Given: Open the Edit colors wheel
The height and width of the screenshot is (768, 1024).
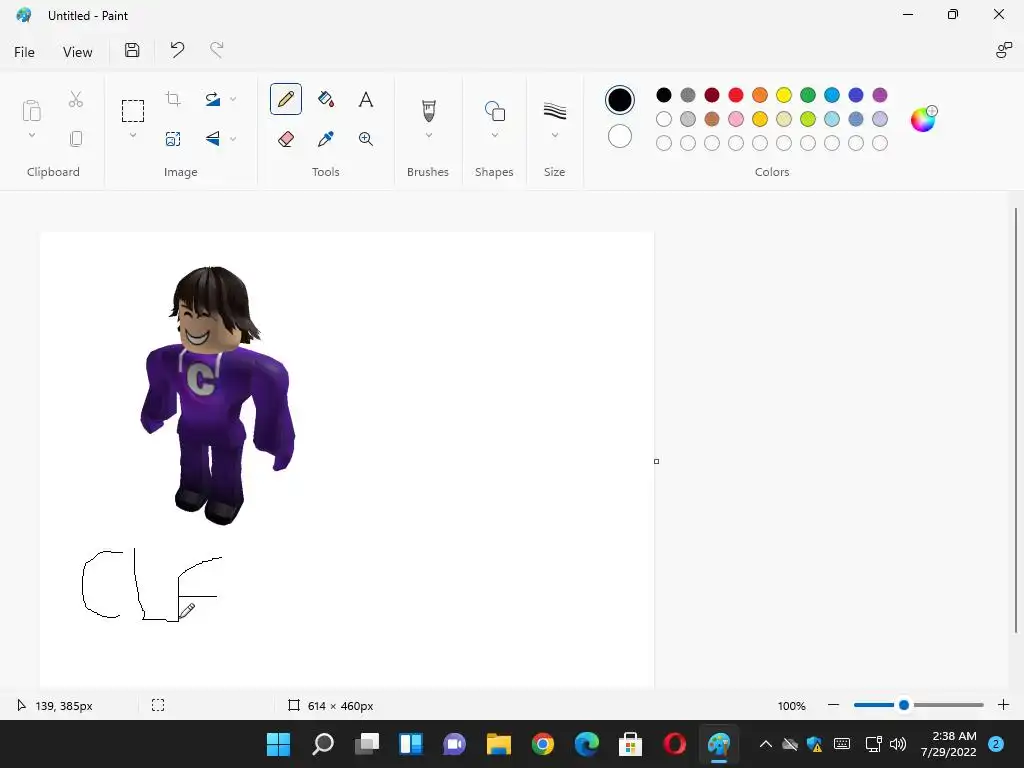Looking at the screenshot, I should [x=923, y=119].
